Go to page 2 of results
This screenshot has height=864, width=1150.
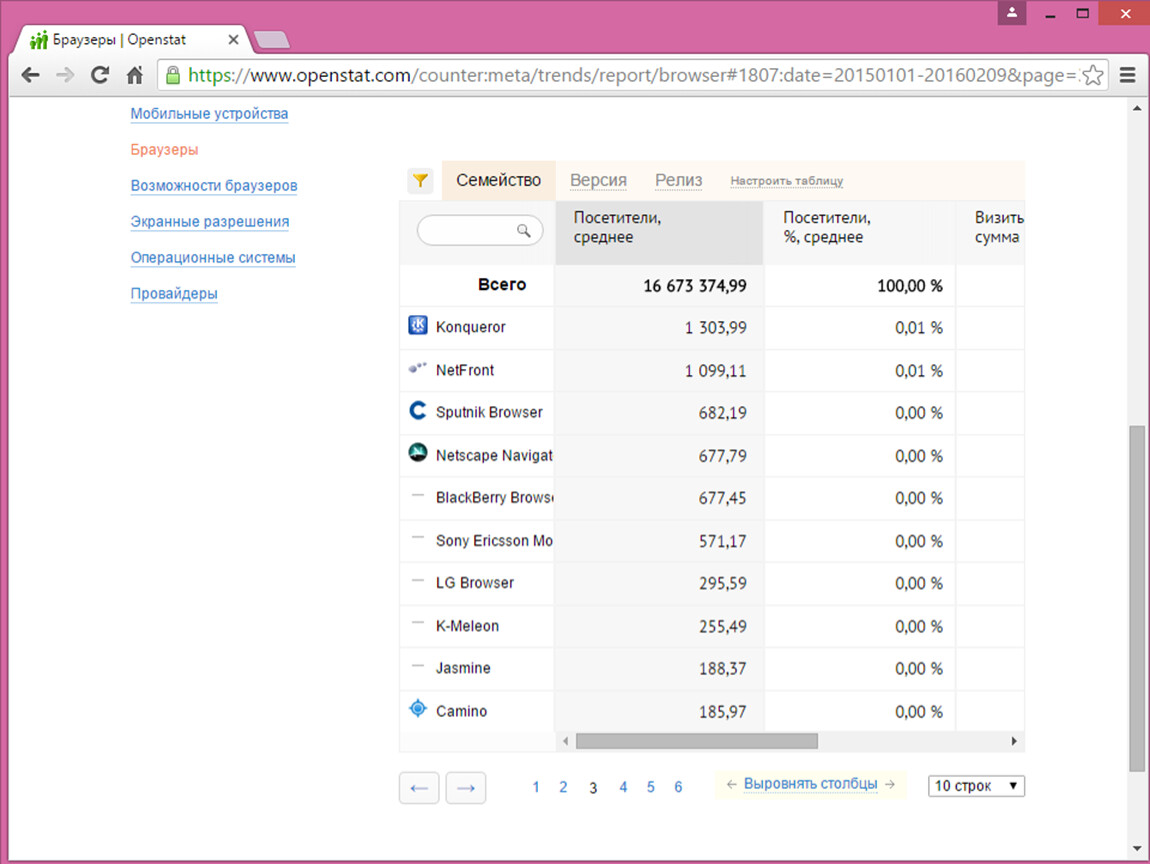[563, 787]
